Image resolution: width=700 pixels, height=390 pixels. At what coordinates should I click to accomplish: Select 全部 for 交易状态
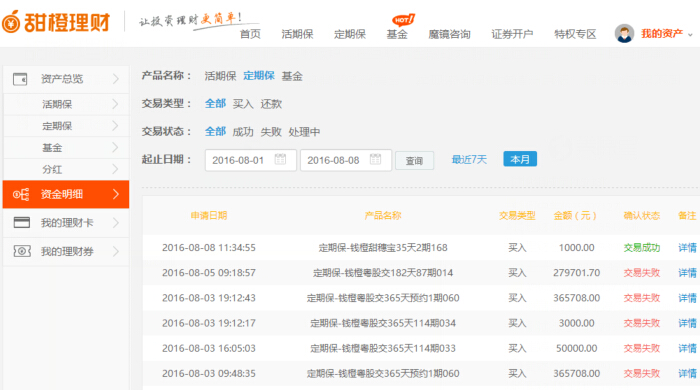click(215, 132)
